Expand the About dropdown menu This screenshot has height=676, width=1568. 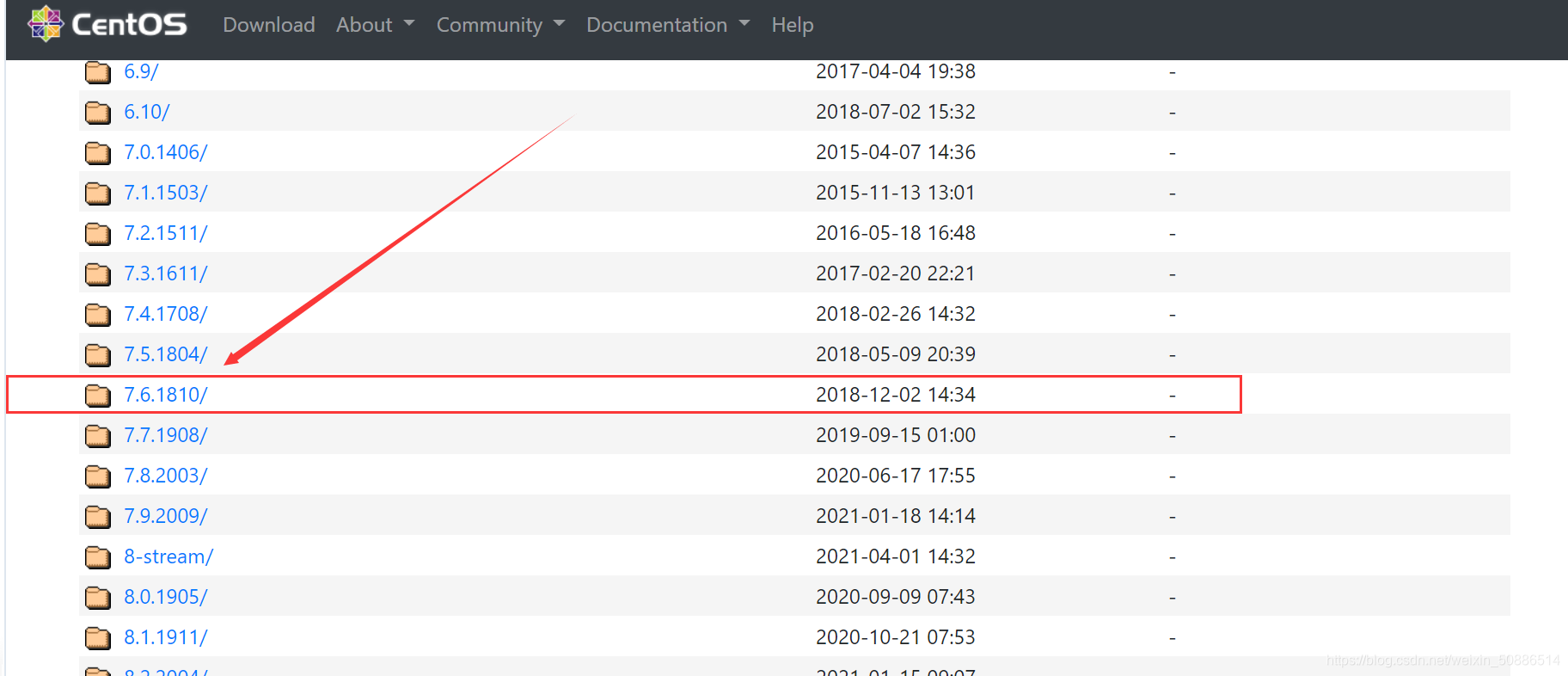coord(375,25)
